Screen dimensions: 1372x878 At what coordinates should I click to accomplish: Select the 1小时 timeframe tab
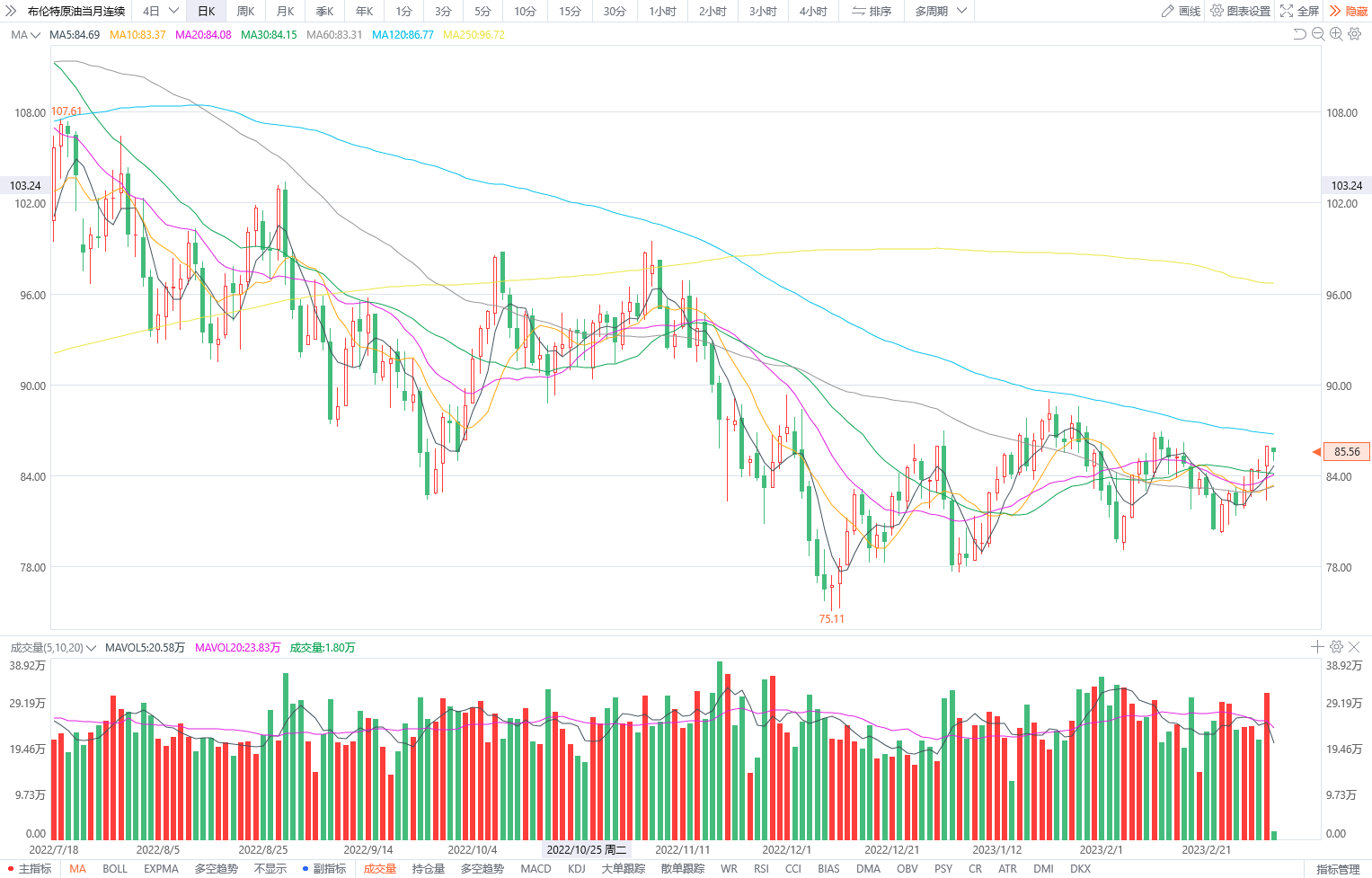click(662, 11)
